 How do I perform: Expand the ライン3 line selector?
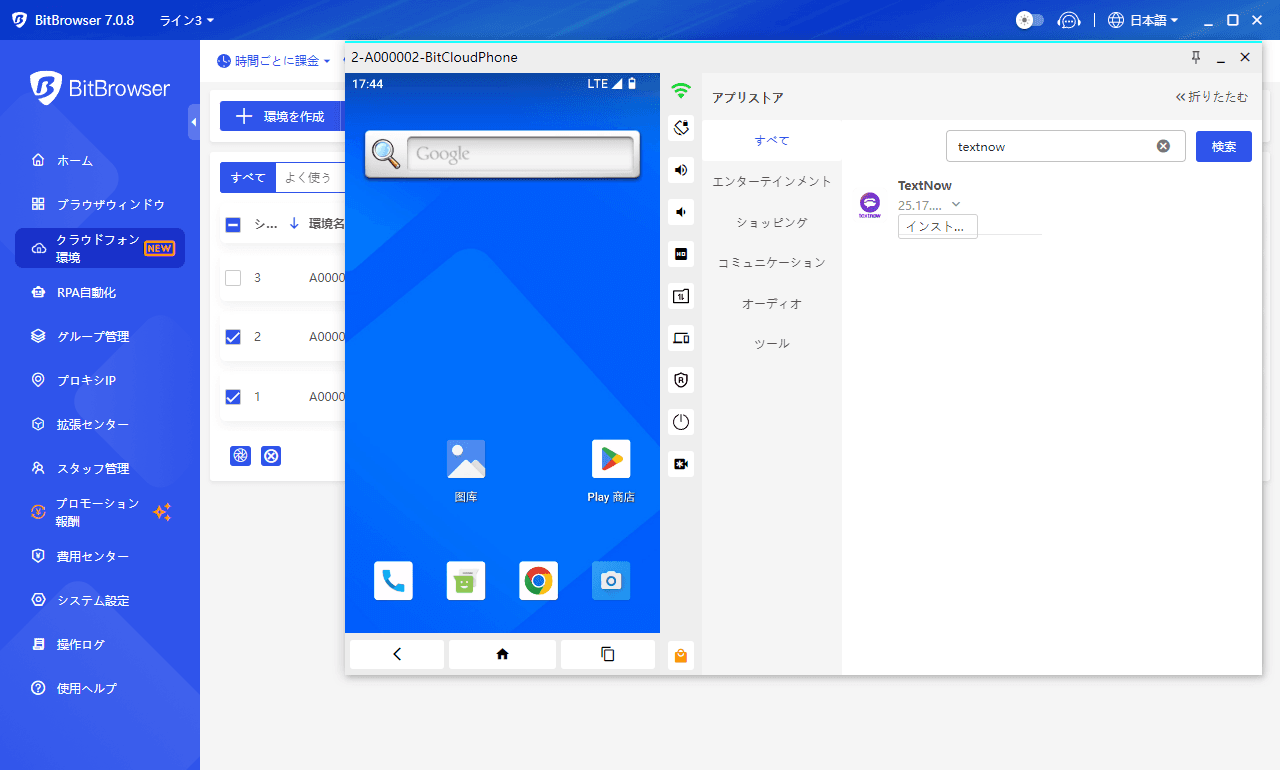click(186, 20)
